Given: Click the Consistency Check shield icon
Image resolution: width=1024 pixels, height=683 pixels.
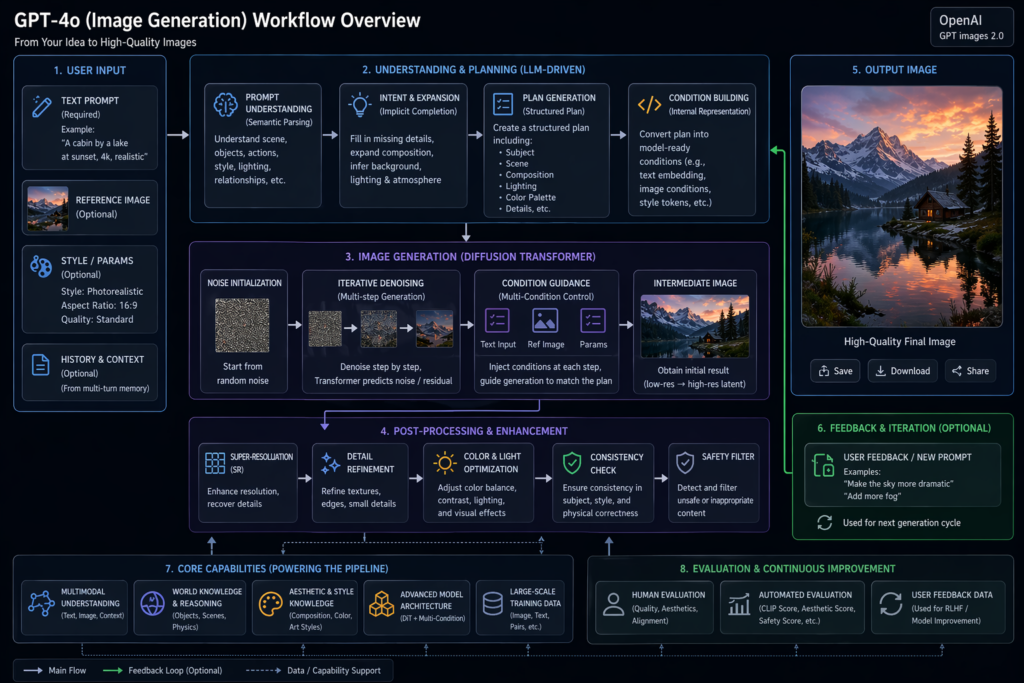Looking at the screenshot, I should (x=572, y=459).
